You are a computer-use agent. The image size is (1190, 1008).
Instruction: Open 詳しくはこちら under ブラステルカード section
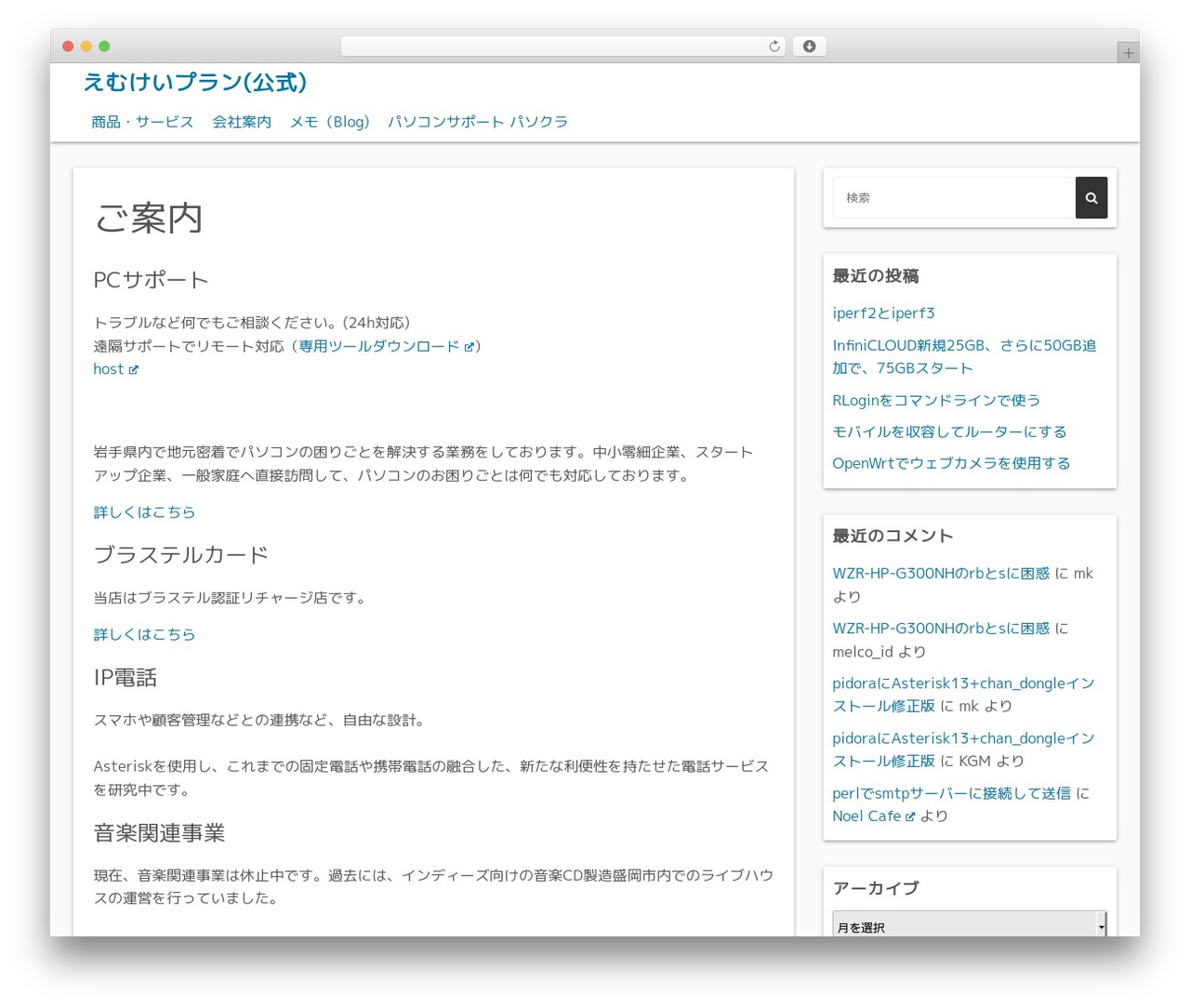(x=144, y=634)
